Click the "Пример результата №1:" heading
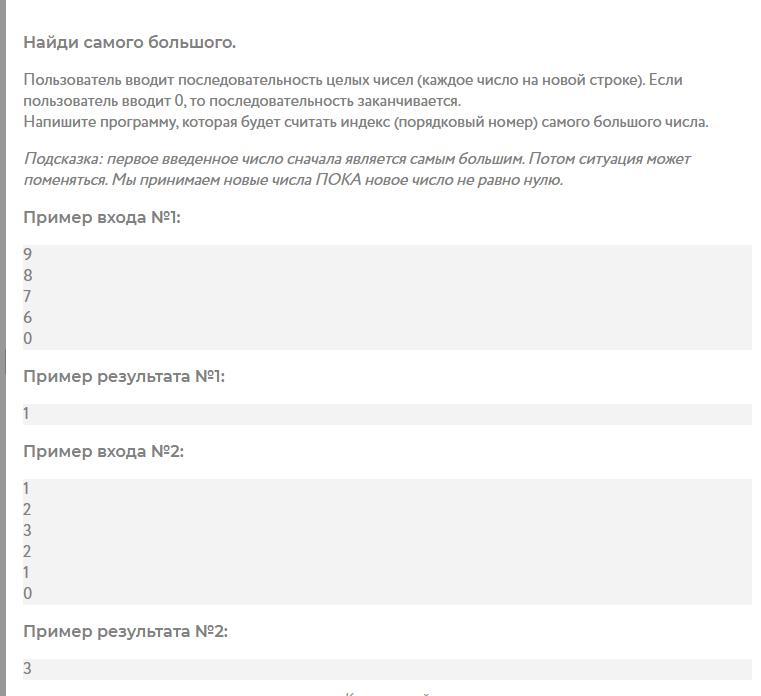 (124, 376)
